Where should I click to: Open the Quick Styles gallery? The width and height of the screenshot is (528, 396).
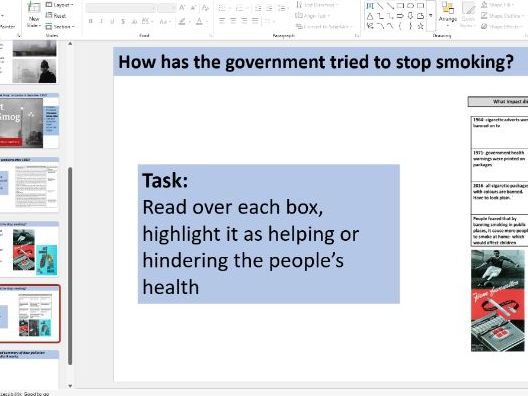468,15
